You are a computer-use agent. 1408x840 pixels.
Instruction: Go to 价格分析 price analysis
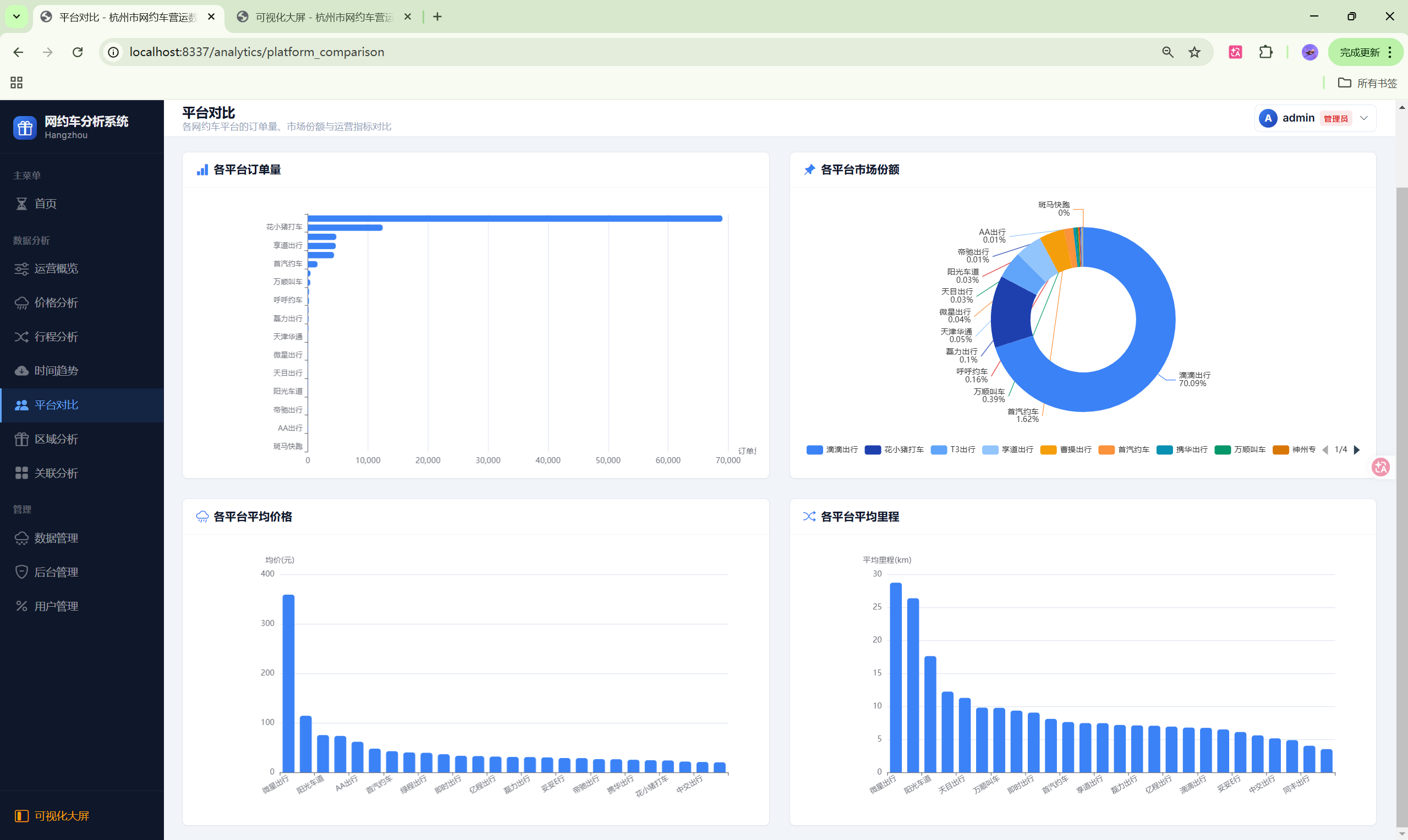coord(56,303)
